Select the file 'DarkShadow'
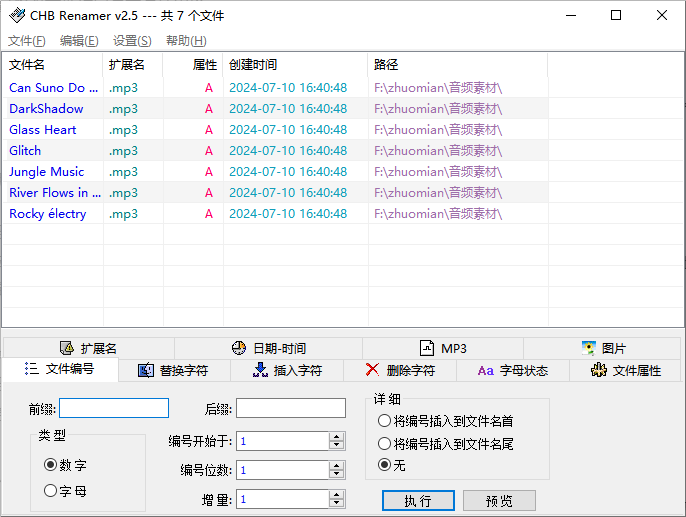Viewport: 686px width, 517px height. click(46, 108)
